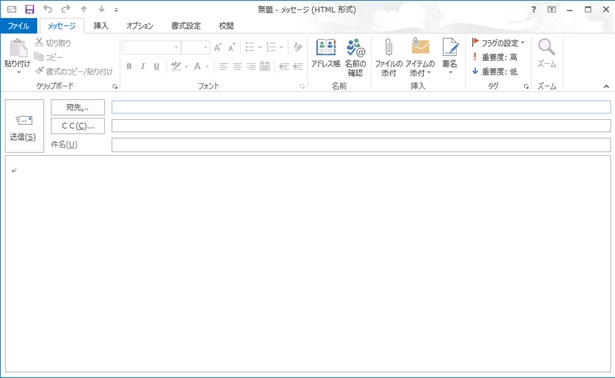Click 名前の確認 check names icon
615x378 pixels.
[x=355, y=57]
